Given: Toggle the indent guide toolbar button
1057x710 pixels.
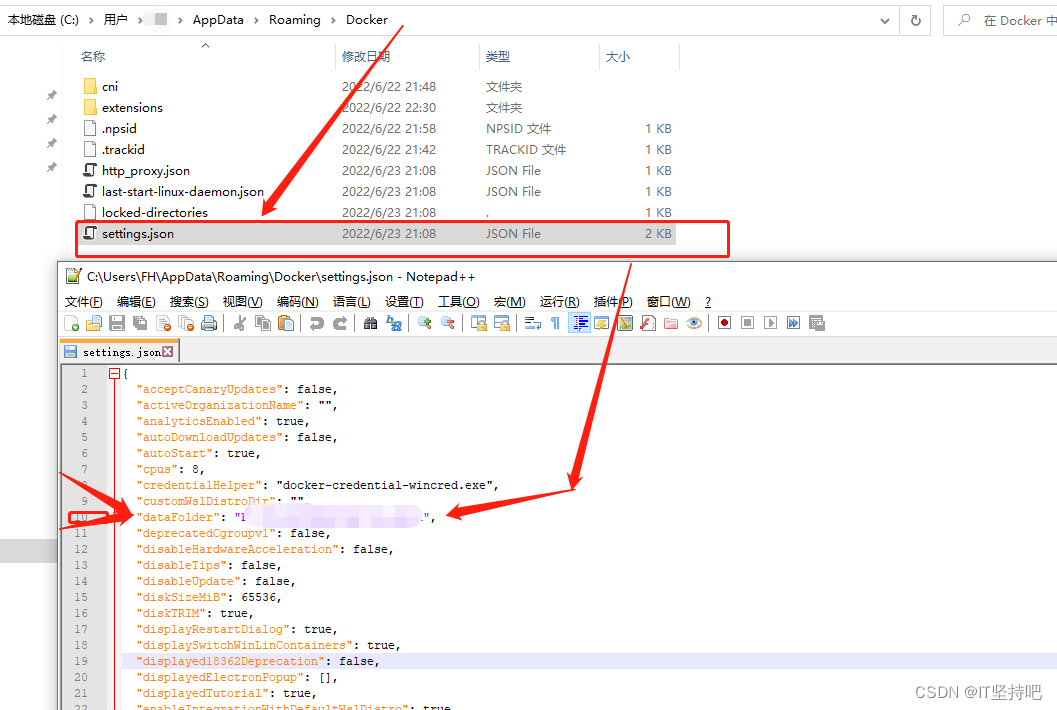Looking at the screenshot, I should (579, 324).
